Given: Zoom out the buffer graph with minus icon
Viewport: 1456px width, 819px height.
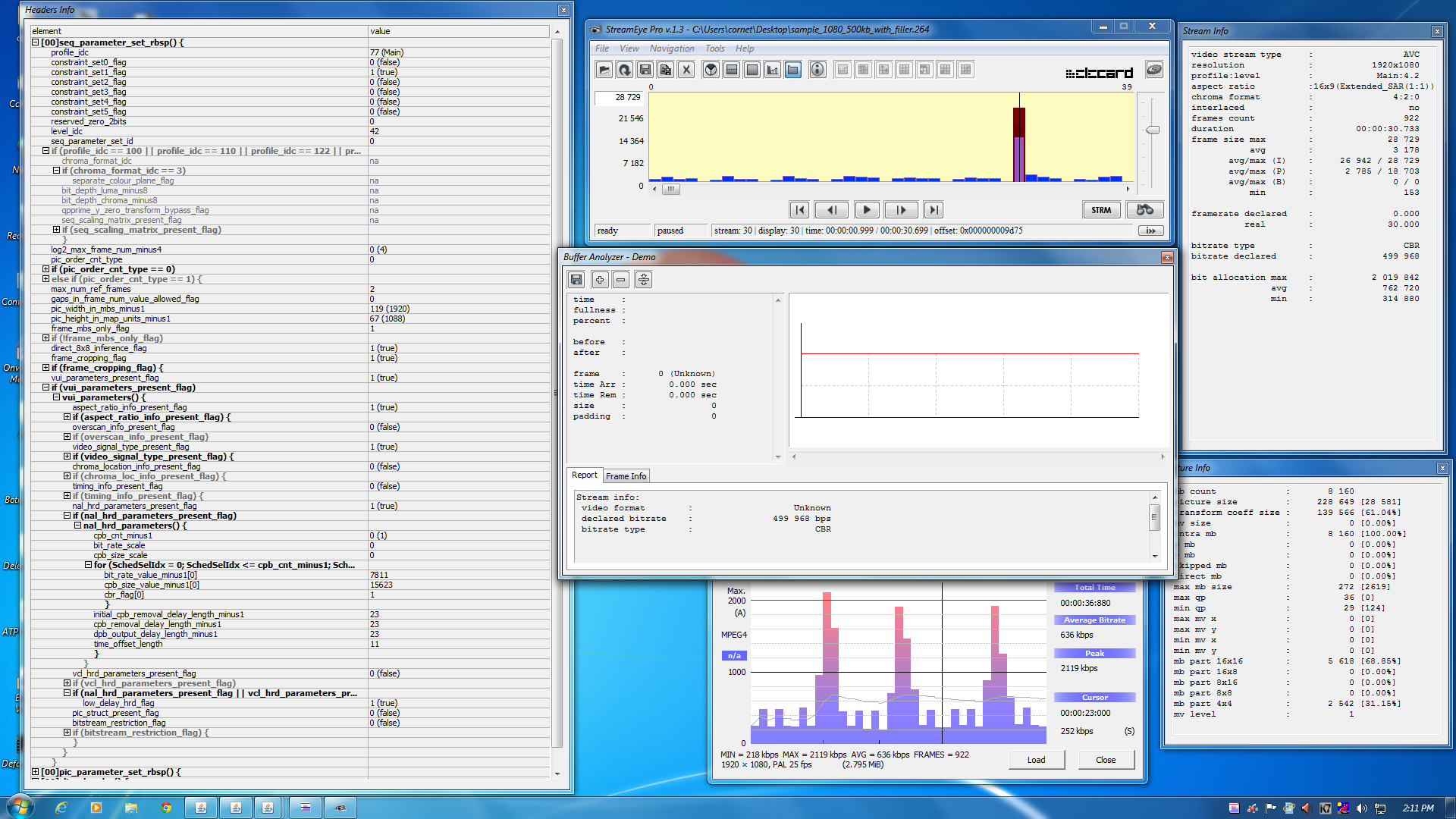Looking at the screenshot, I should [x=621, y=280].
